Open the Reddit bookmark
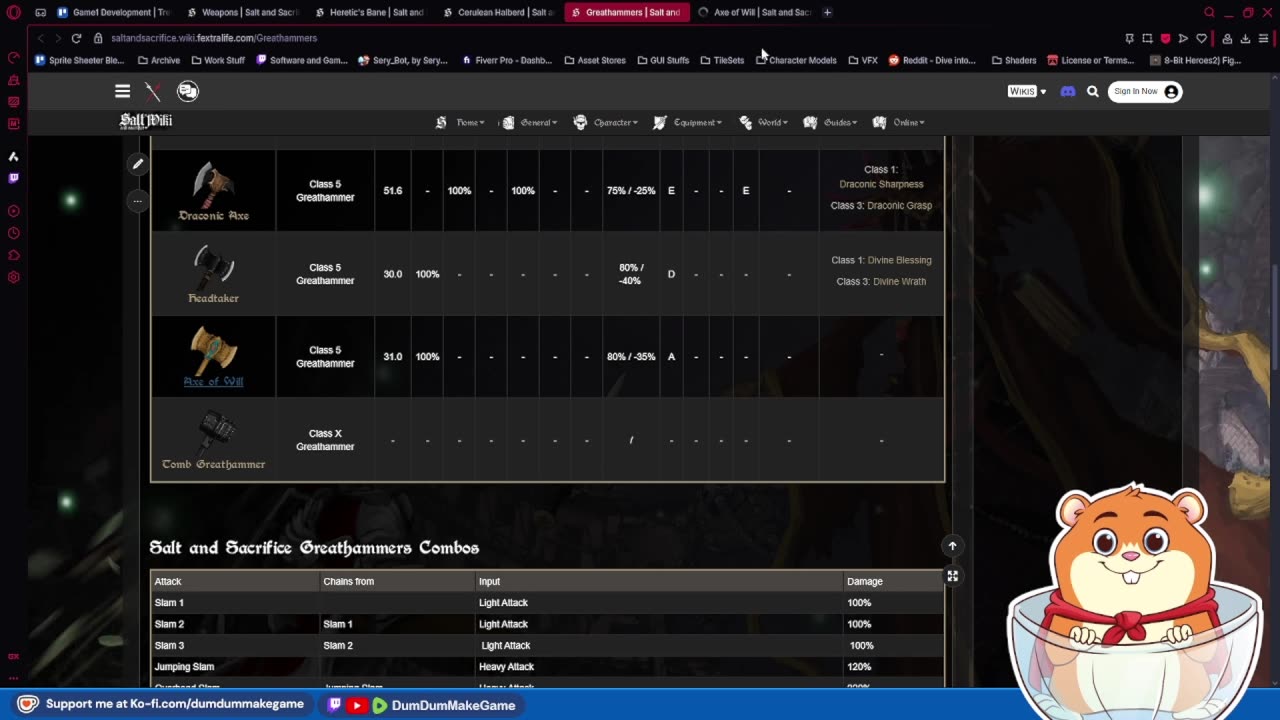The image size is (1280, 720). click(932, 60)
